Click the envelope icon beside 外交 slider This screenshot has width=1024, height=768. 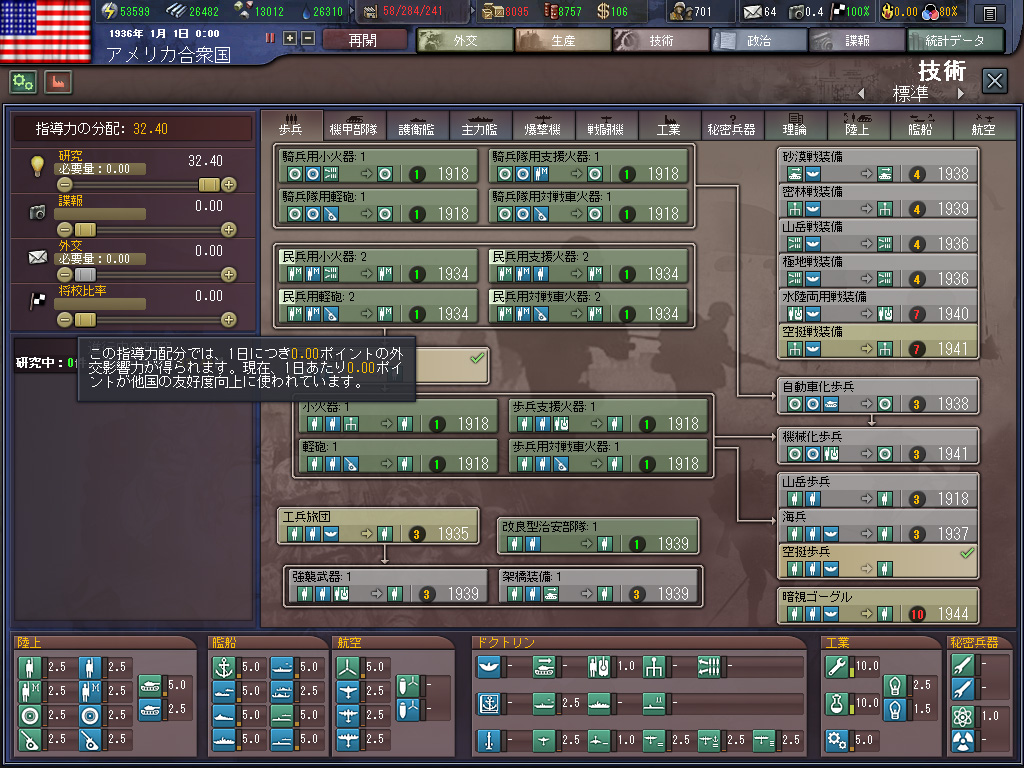pyautogui.click(x=37, y=257)
